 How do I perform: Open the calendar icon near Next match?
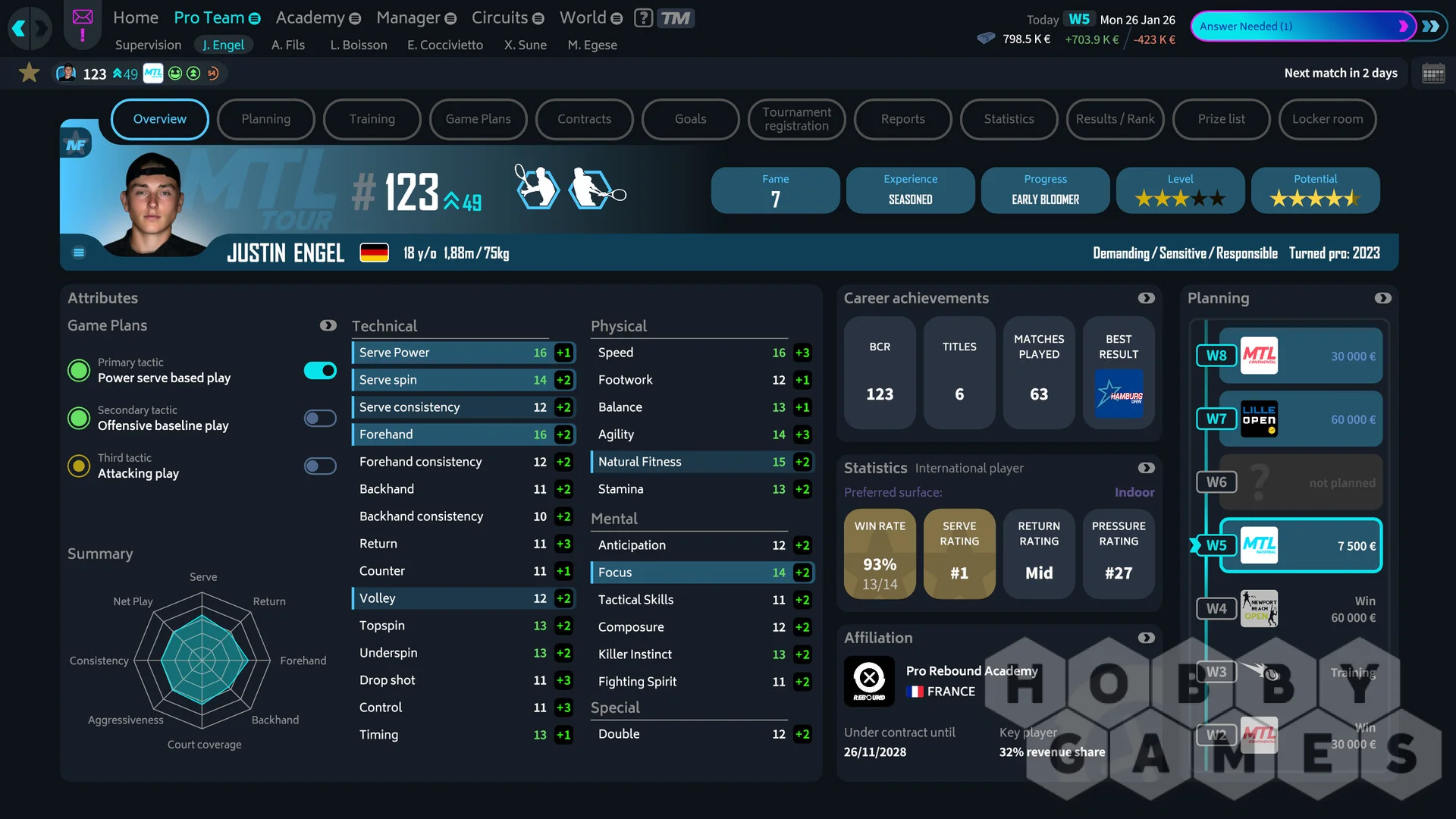[1433, 74]
